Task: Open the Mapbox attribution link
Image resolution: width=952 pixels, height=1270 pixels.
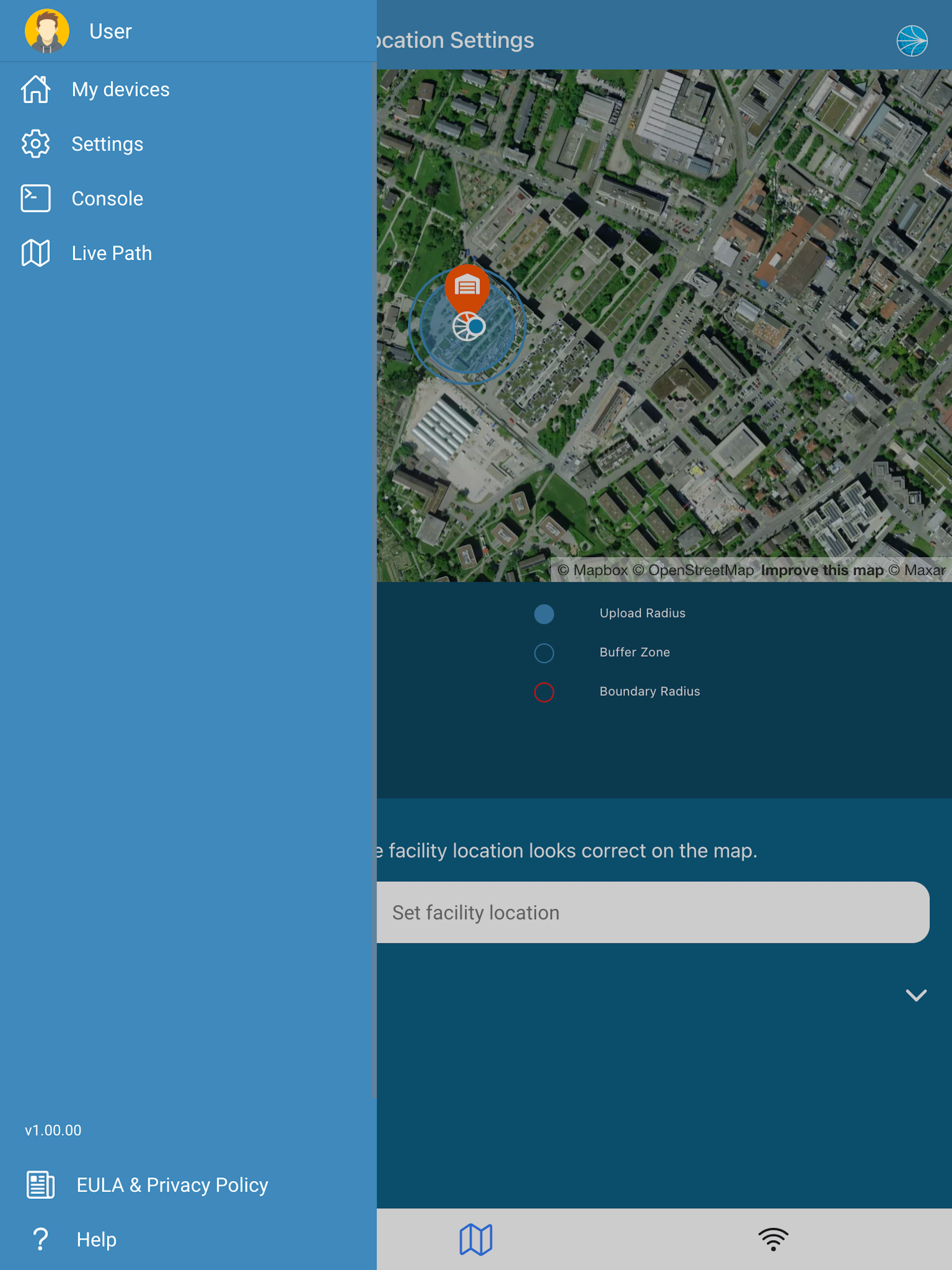Action: (x=593, y=570)
